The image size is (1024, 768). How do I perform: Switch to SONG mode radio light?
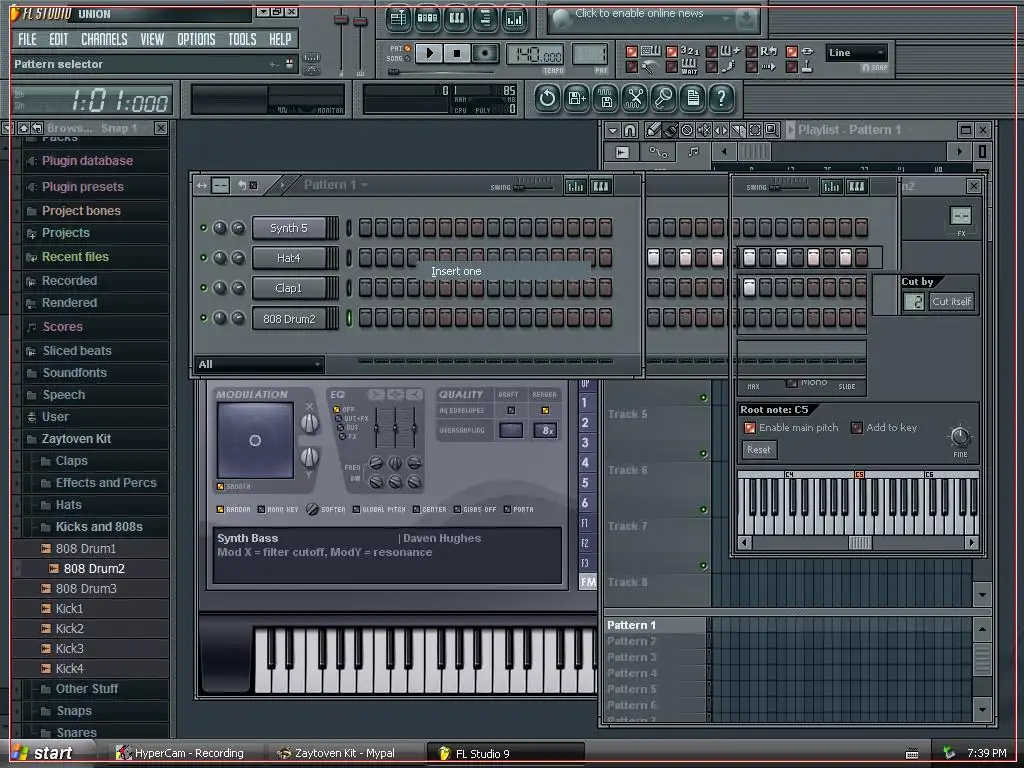408,59
